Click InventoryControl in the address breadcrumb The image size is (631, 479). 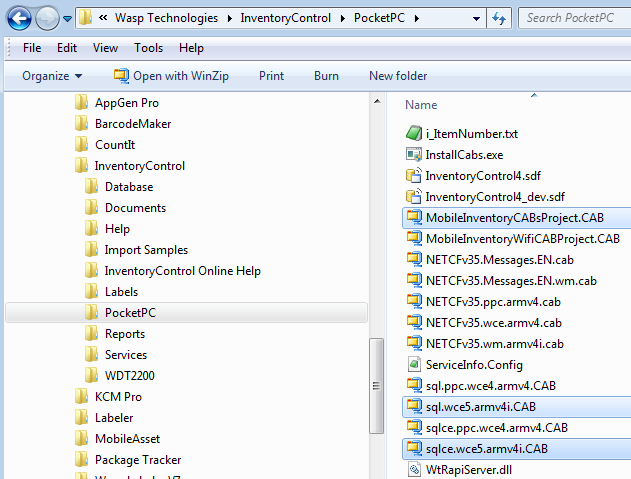click(285, 18)
